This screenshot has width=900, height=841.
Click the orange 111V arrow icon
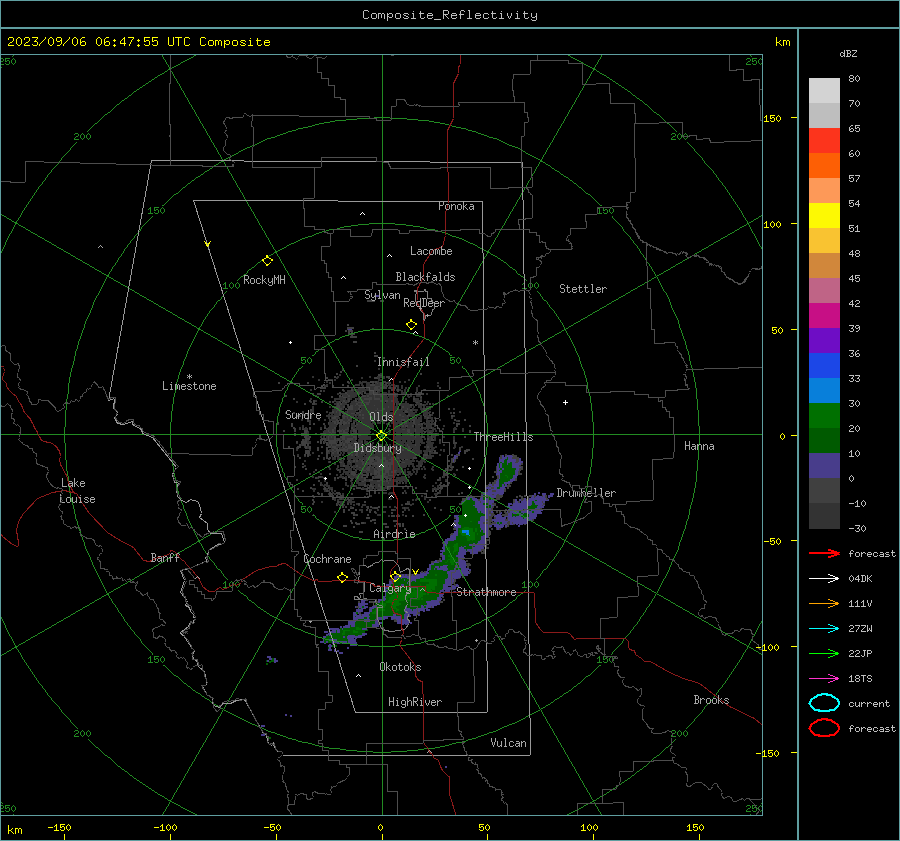pos(824,603)
